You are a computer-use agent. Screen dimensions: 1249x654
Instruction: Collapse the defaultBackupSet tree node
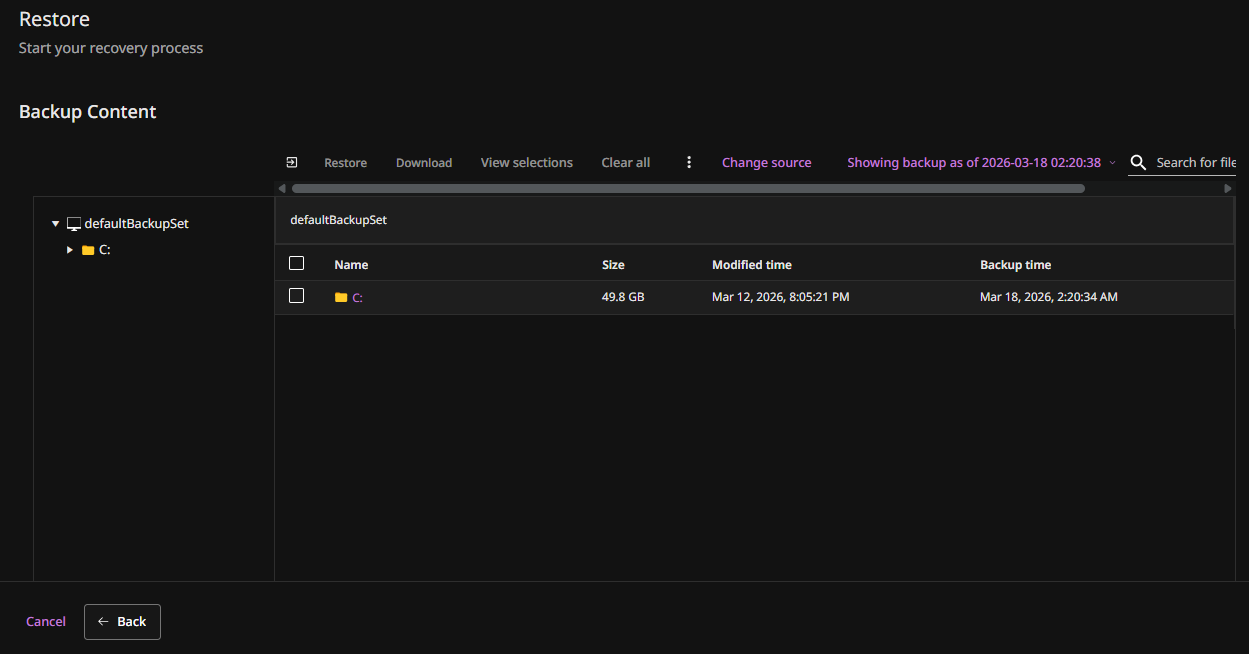tap(56, 224)
